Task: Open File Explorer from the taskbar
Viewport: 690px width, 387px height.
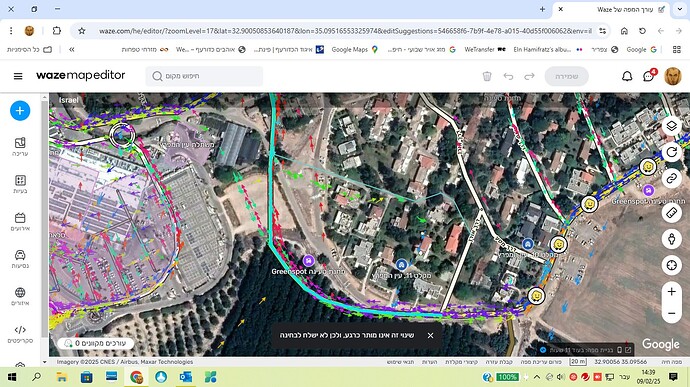Action: pos(62,377)
